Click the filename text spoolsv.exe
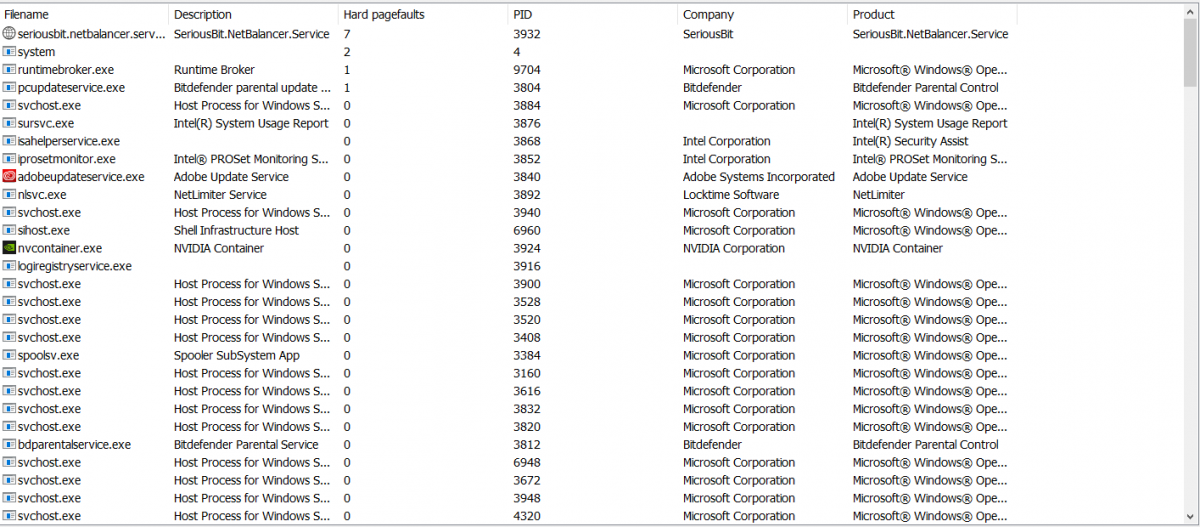This screenshot has width=1200, height=527. [x=48, y=356]
